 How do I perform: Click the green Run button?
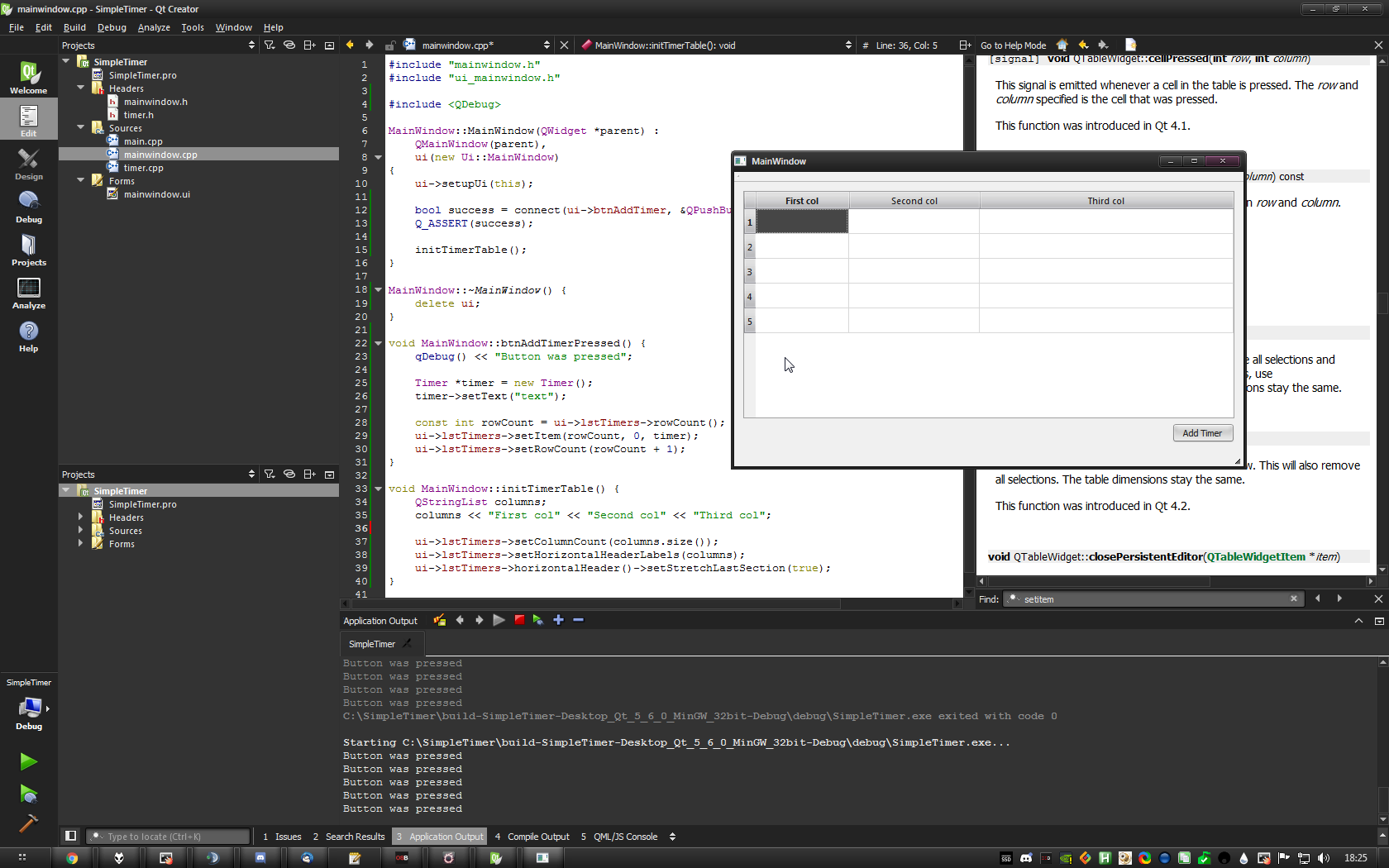coord(28,761)
